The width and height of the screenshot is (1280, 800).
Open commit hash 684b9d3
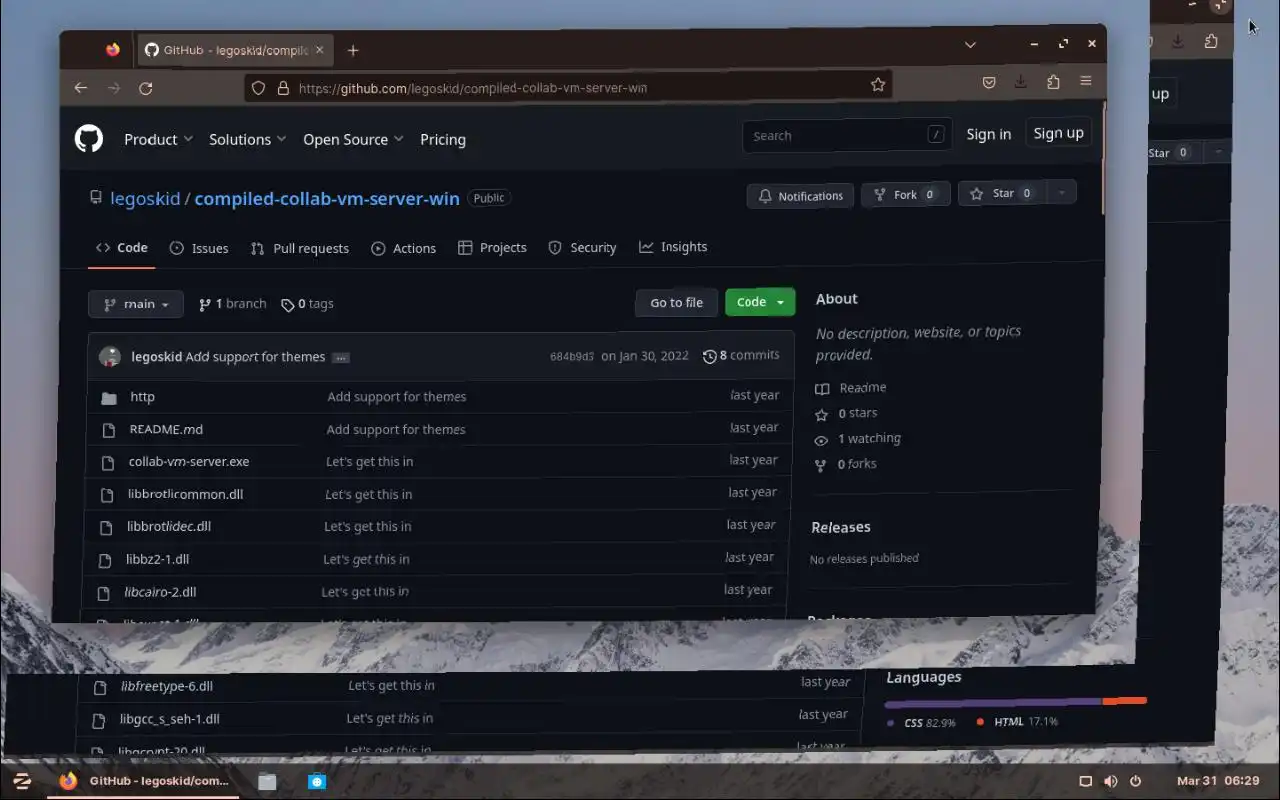click(572, 356)
